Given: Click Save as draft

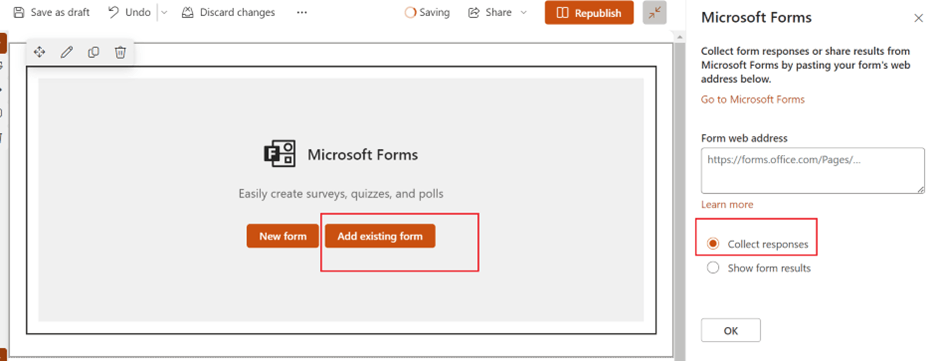Looking at the screenshot, I should 52,13.
